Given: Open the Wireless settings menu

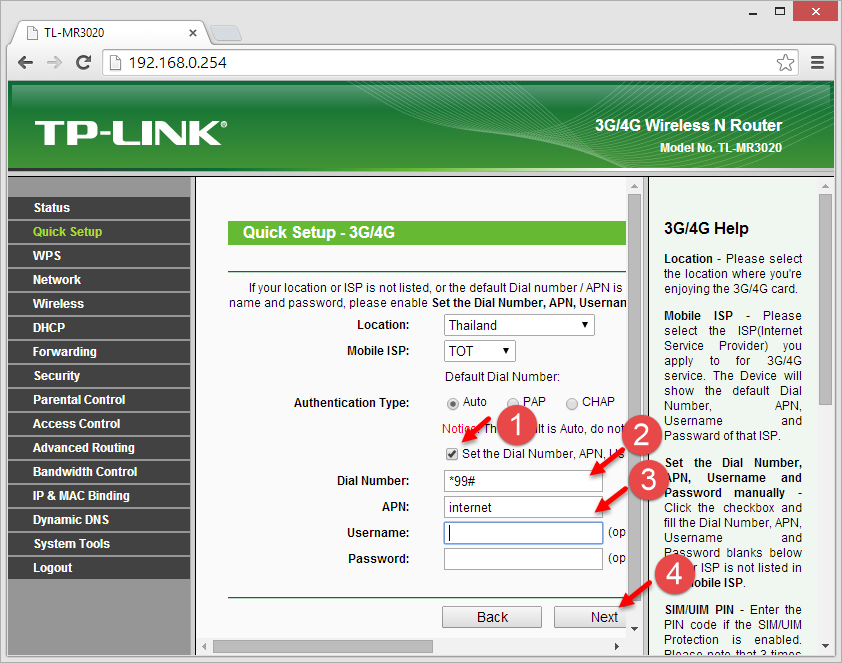Looking at the screenshot, I should pos(99,304).
